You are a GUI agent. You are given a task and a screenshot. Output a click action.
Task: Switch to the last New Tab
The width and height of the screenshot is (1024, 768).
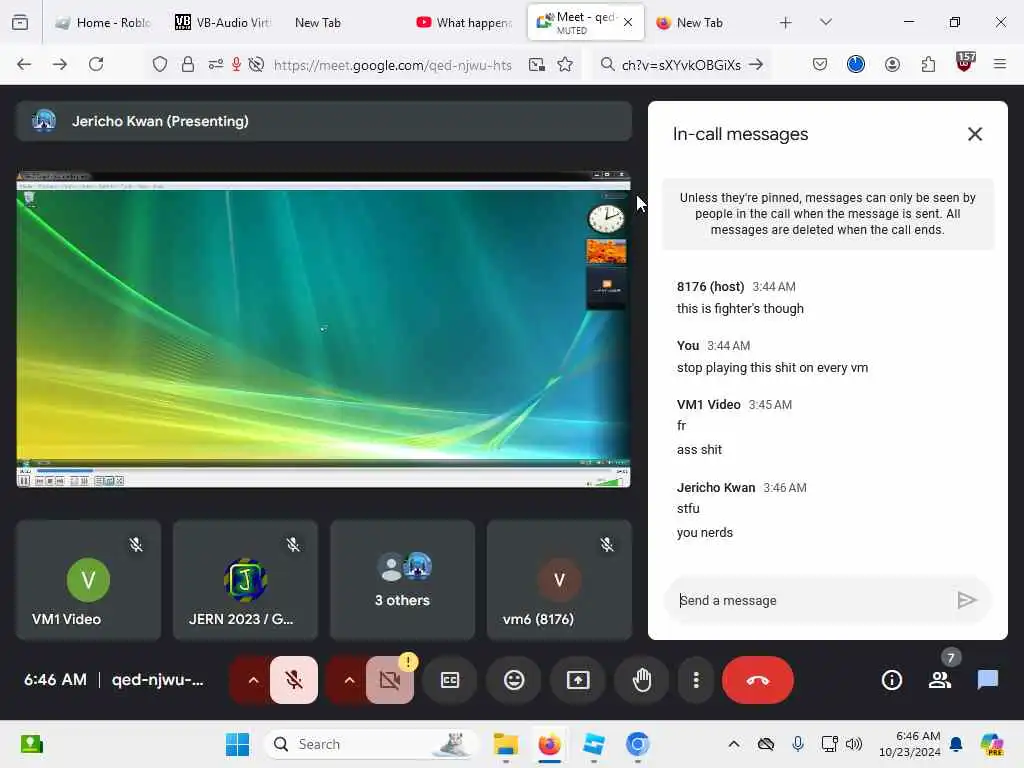tap(699, 23)
